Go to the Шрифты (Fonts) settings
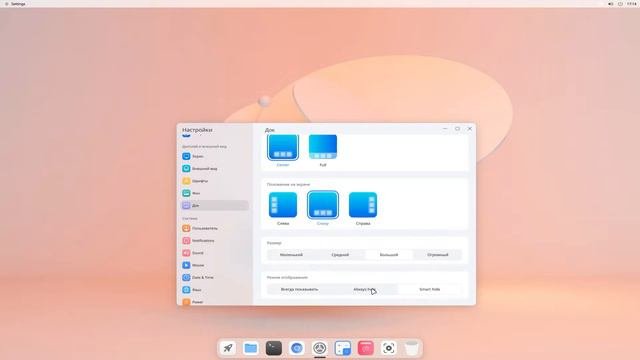Image resolution: width=640 pixels, height=360 pixels. (x=214, y=181)
